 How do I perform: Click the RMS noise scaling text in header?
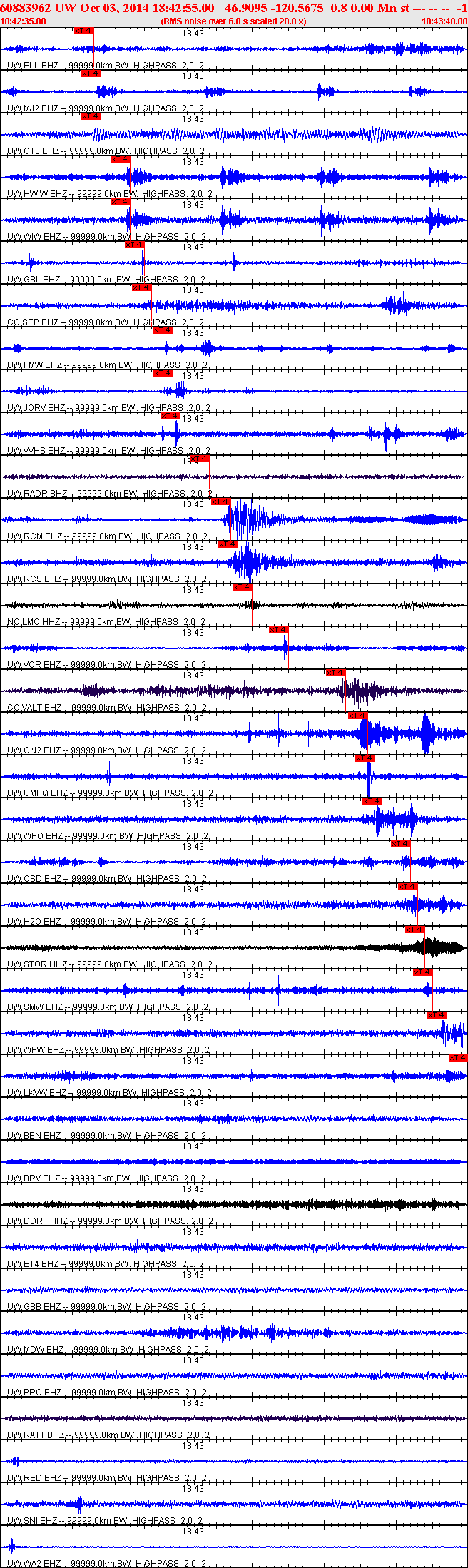pos(234,21)
